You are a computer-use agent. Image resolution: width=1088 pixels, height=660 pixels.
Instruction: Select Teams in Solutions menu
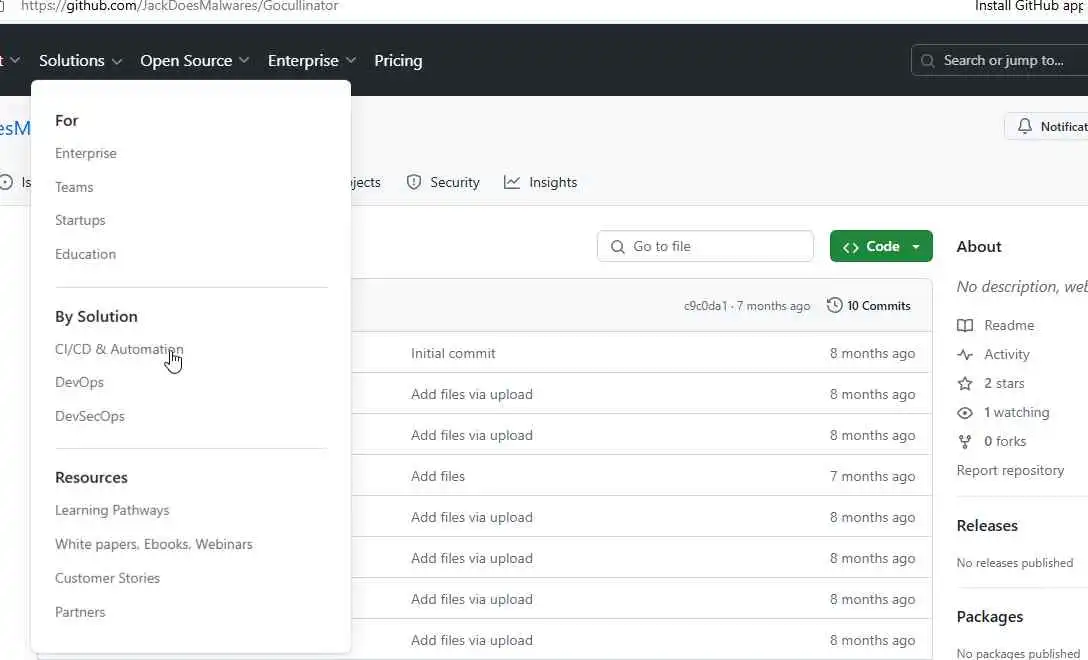[74, 187]
